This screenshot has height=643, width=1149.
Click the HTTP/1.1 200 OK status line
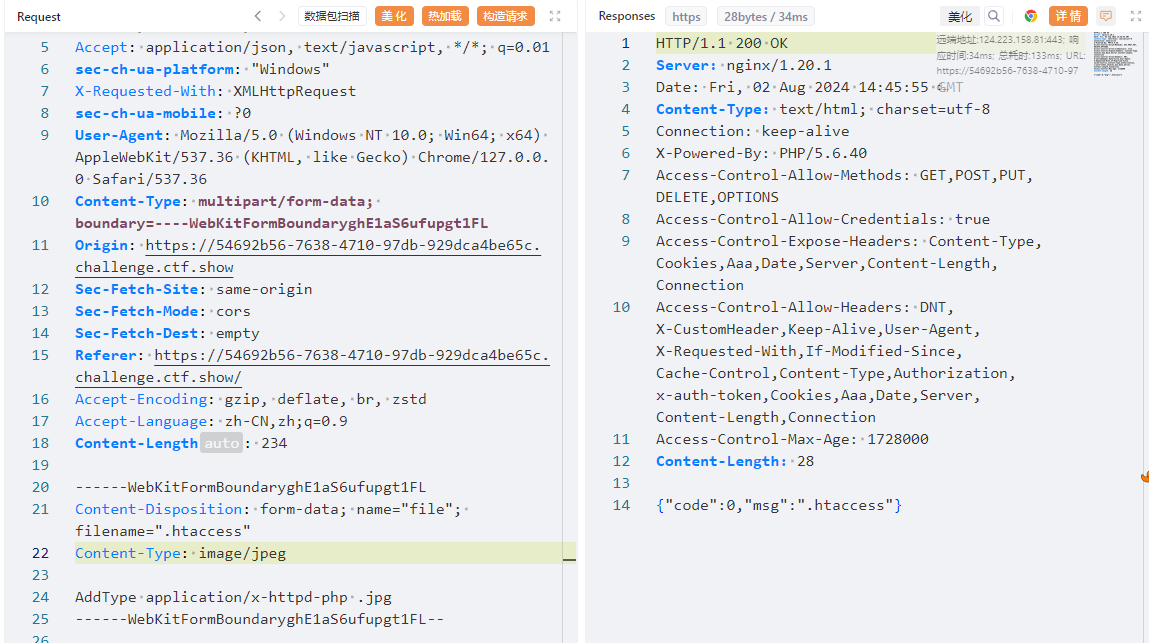(x=722, y=43)
